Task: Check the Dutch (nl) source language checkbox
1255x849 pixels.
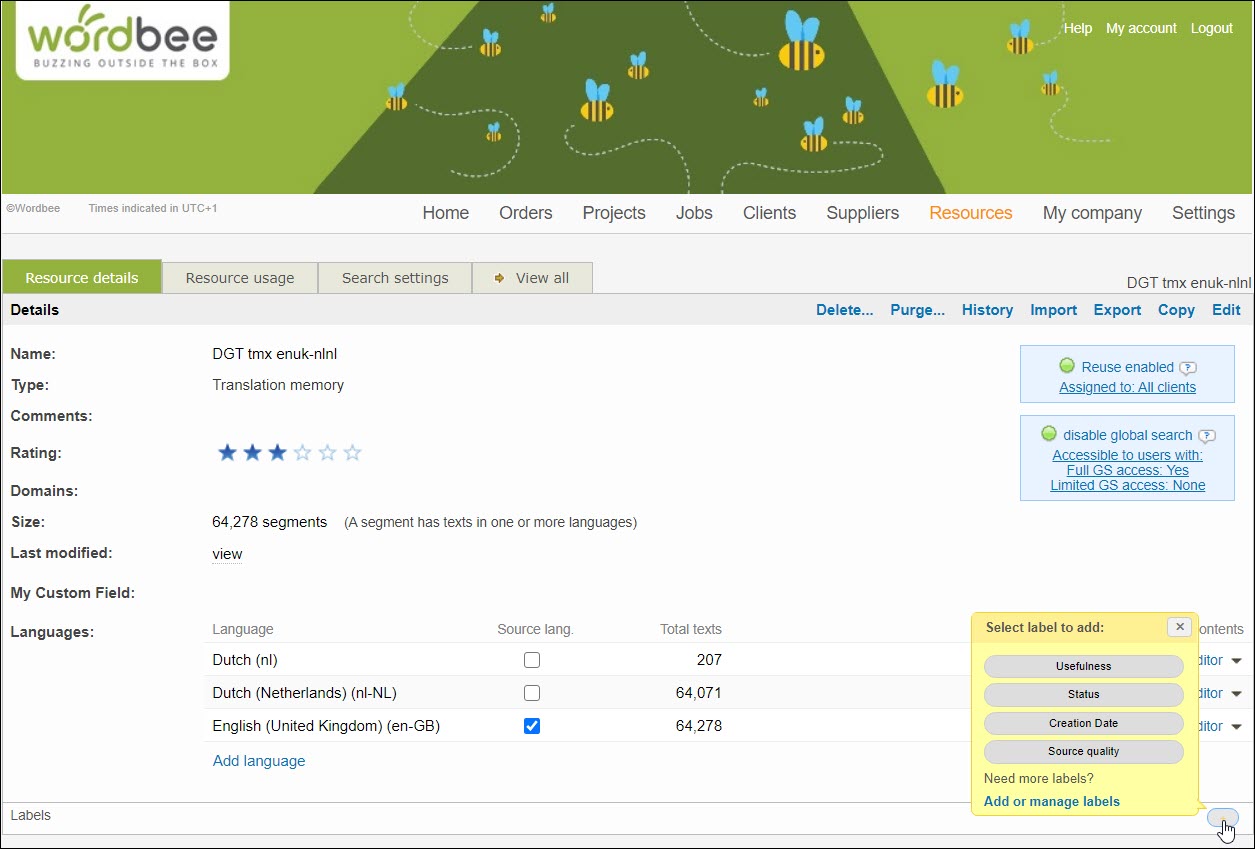Action: (x=532, y=660)
